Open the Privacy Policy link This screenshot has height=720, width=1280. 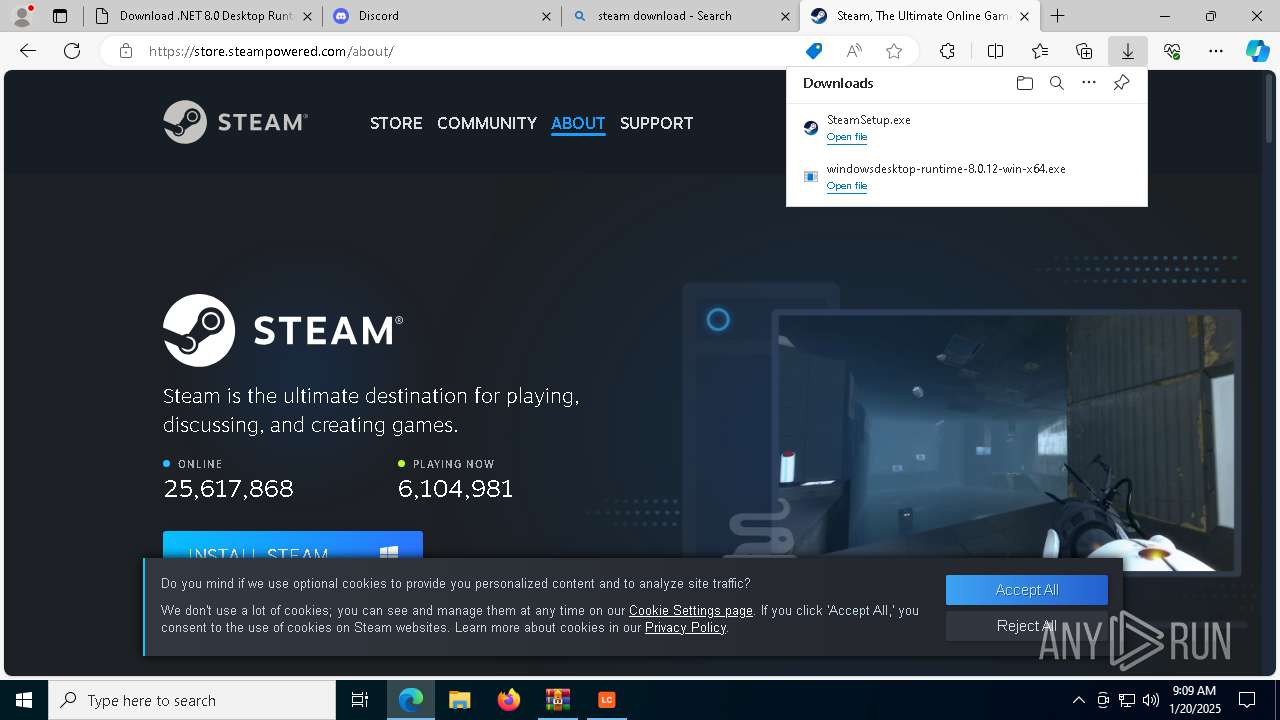pyautogui.click(x=685, y=627)
